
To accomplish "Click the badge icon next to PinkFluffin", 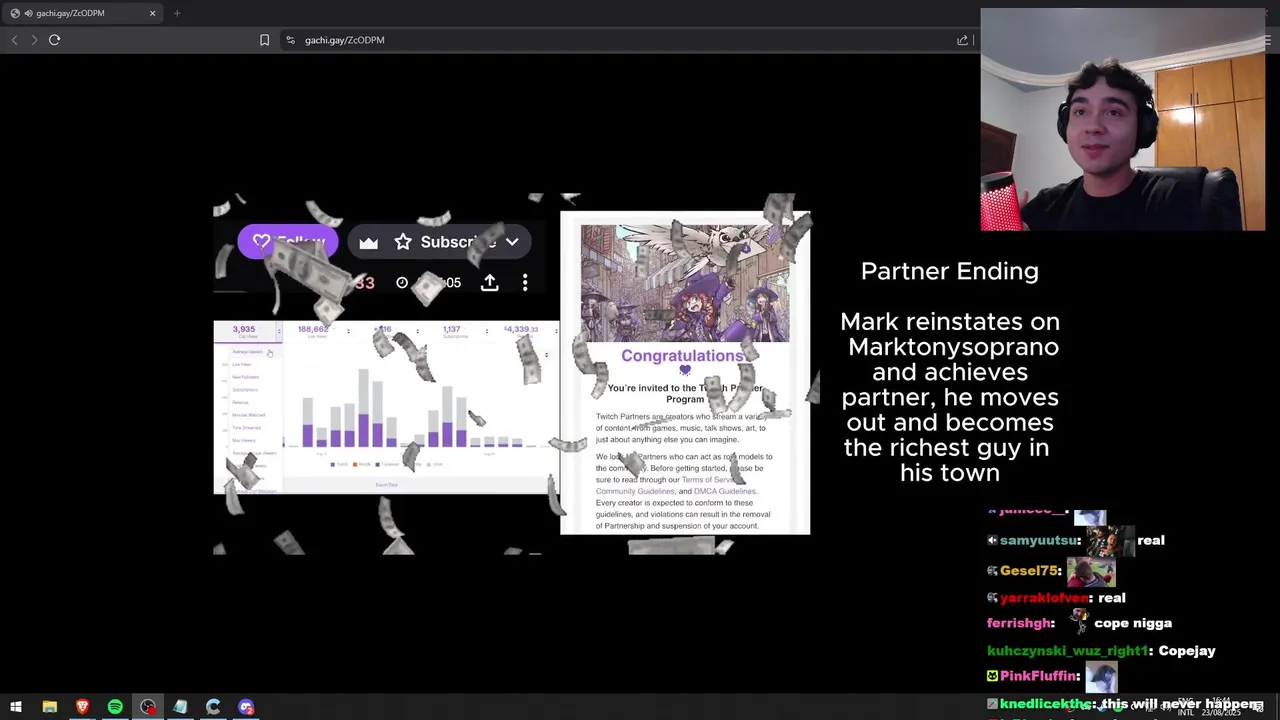I will [x=992, y=676].
